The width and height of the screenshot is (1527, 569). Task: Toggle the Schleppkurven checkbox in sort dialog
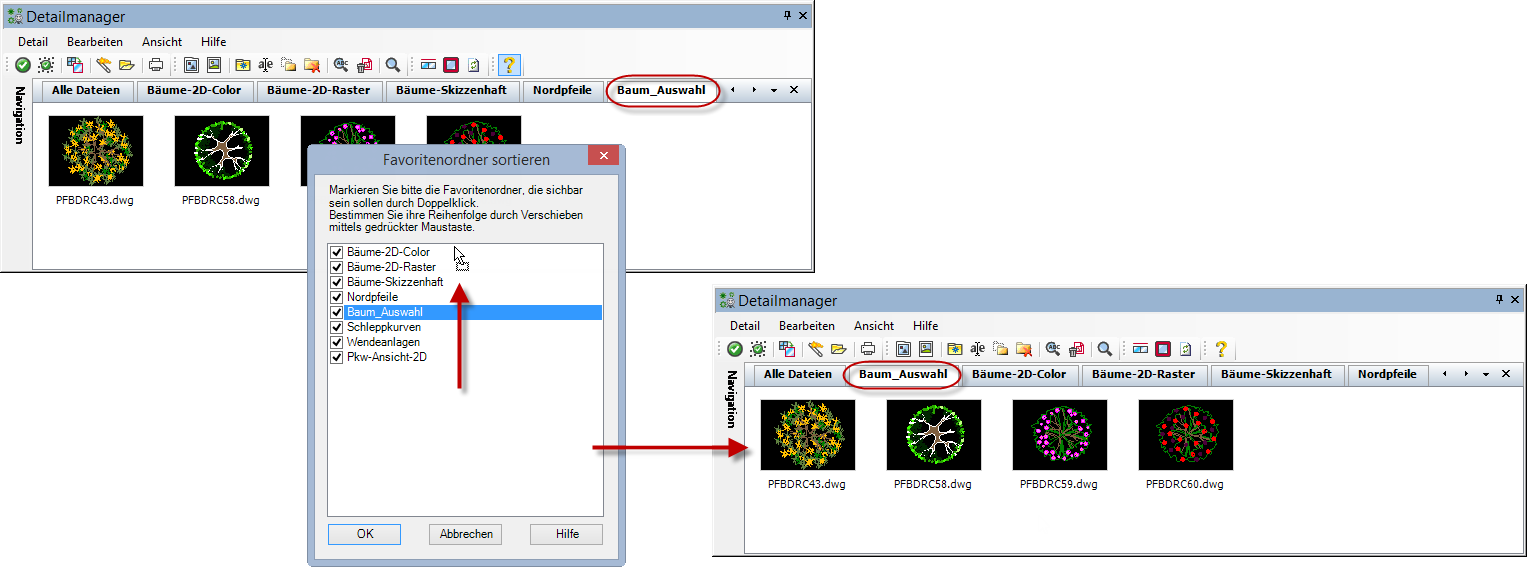(x=337, y=327)
